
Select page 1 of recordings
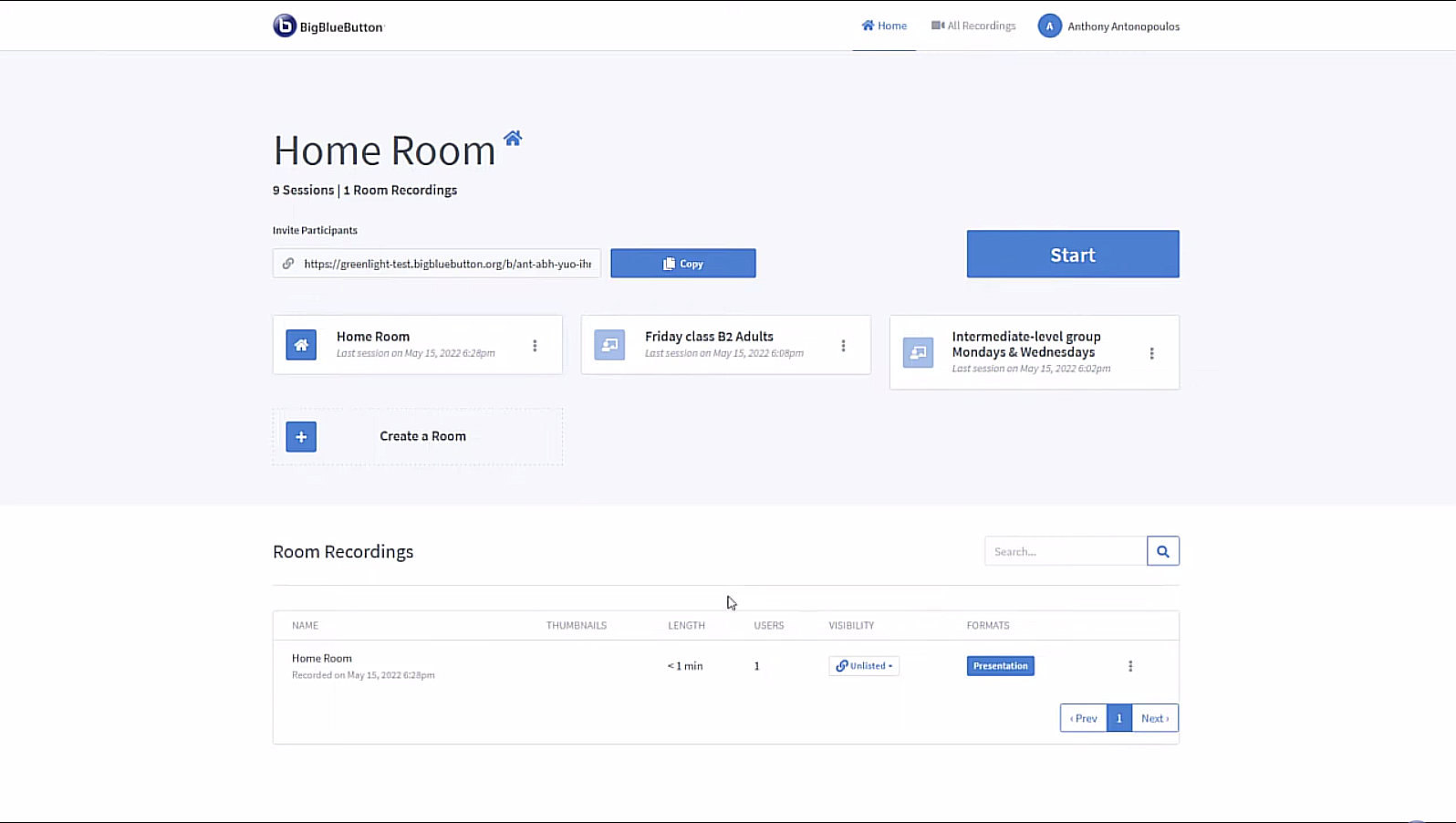pyautogui.click(x=1119, y=718)
